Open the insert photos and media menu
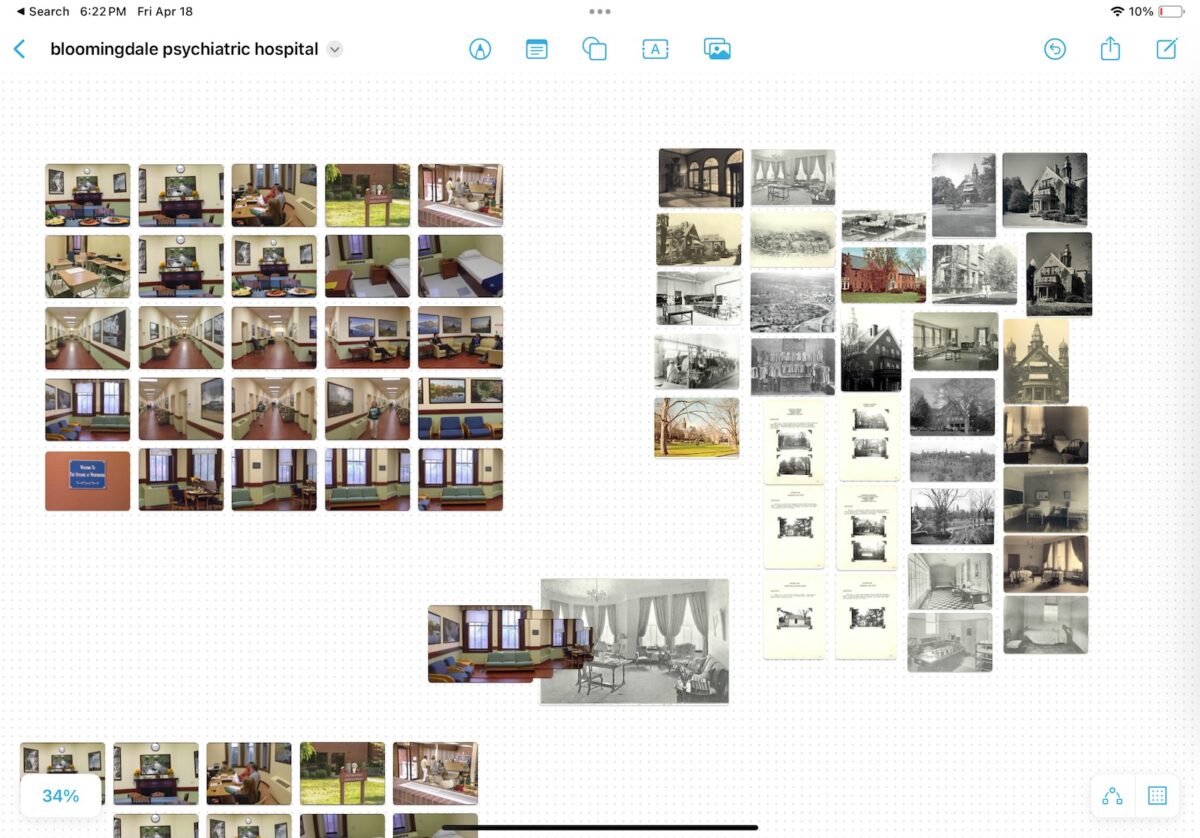Viewport: 1200px width, 838px height. [717, 49]
